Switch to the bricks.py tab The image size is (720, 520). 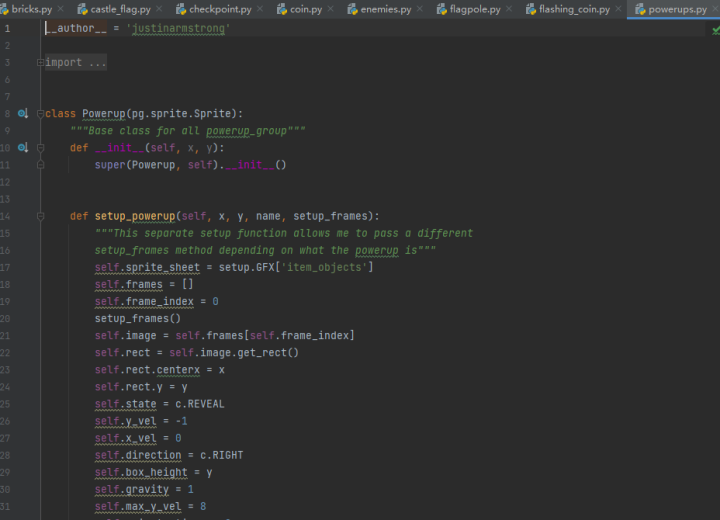[30, 9]
